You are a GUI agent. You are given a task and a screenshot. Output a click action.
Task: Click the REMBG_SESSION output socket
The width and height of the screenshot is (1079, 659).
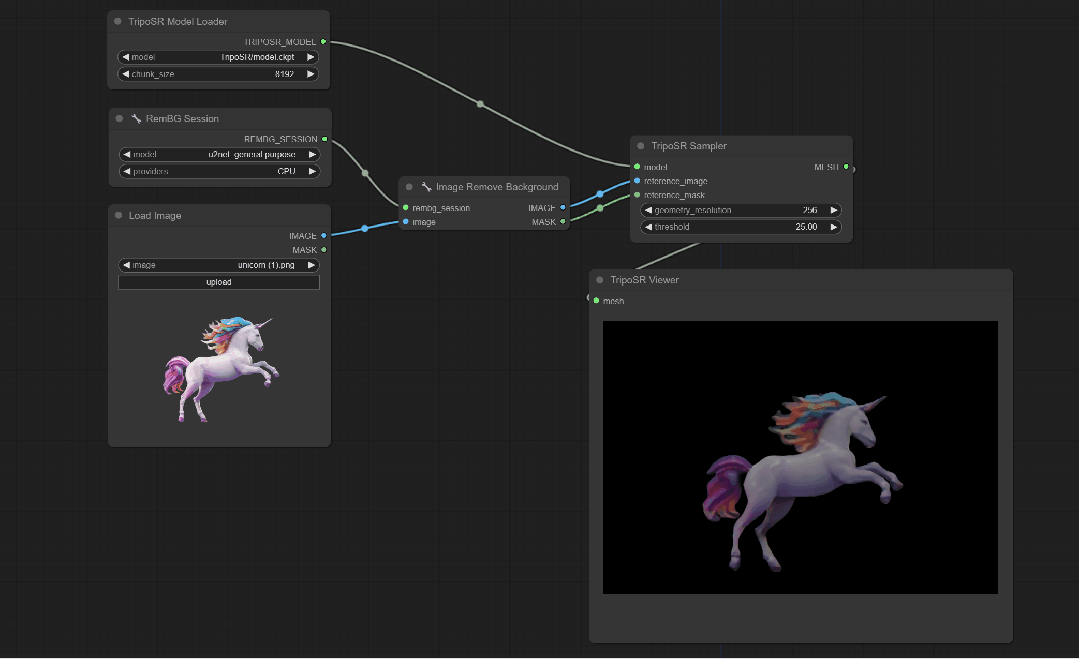(x=325, y=139)
